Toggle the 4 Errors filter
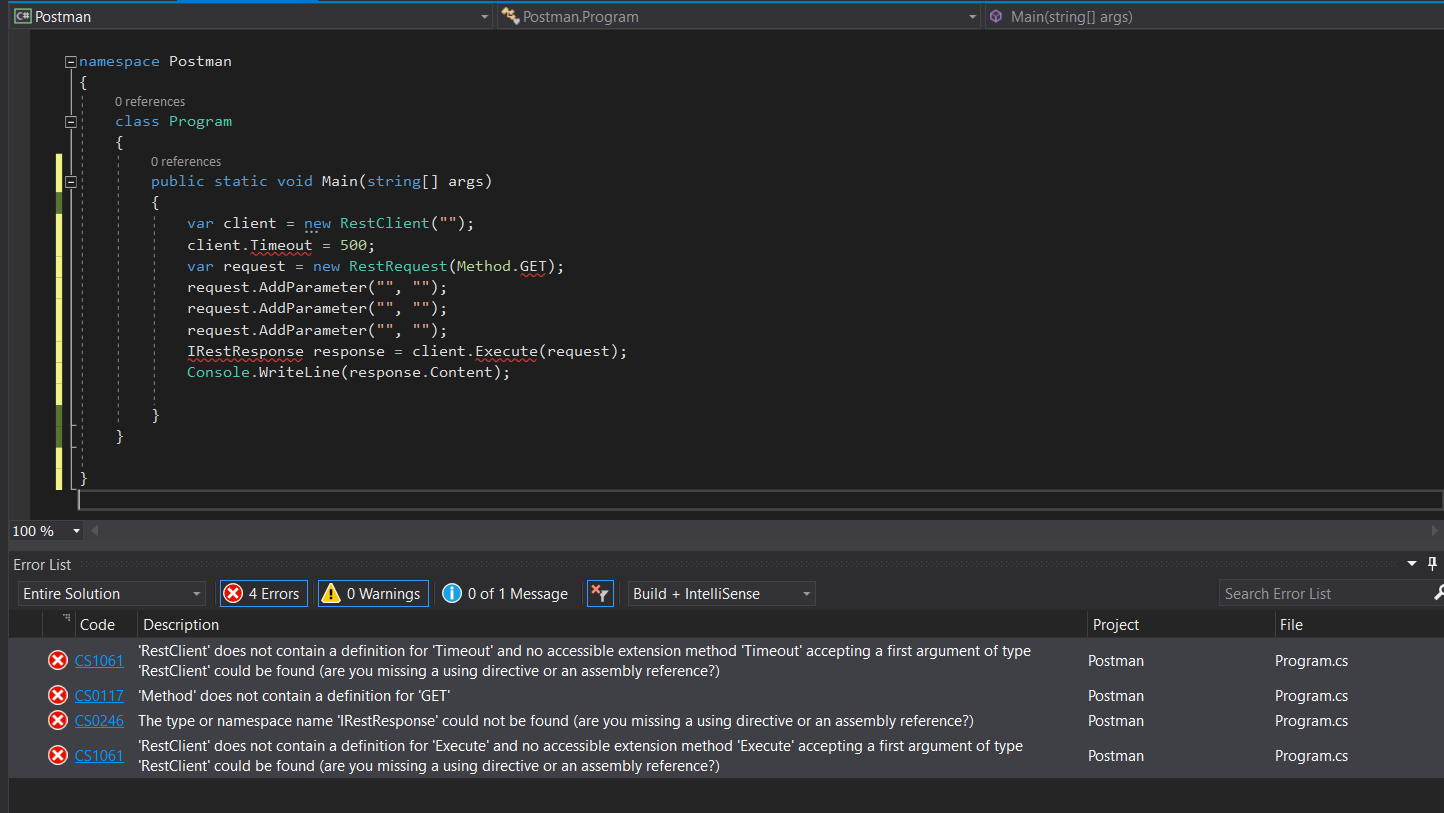The height and width of the screenshot is (813, 1444). click(x=264, y=594)
